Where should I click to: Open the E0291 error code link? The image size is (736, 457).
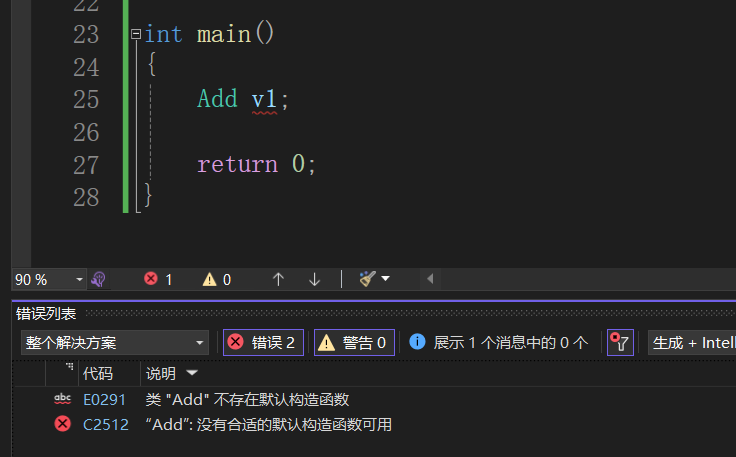[104, 400]
